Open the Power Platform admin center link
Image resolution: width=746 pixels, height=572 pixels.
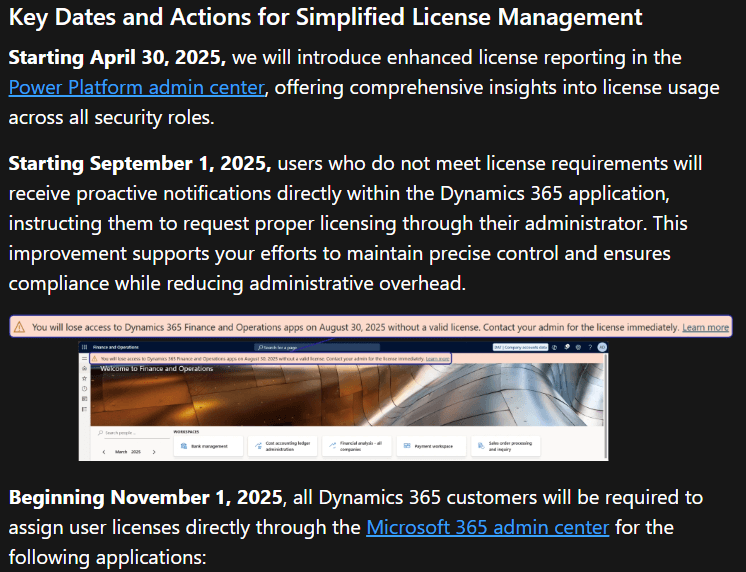(x=136, y=88)
